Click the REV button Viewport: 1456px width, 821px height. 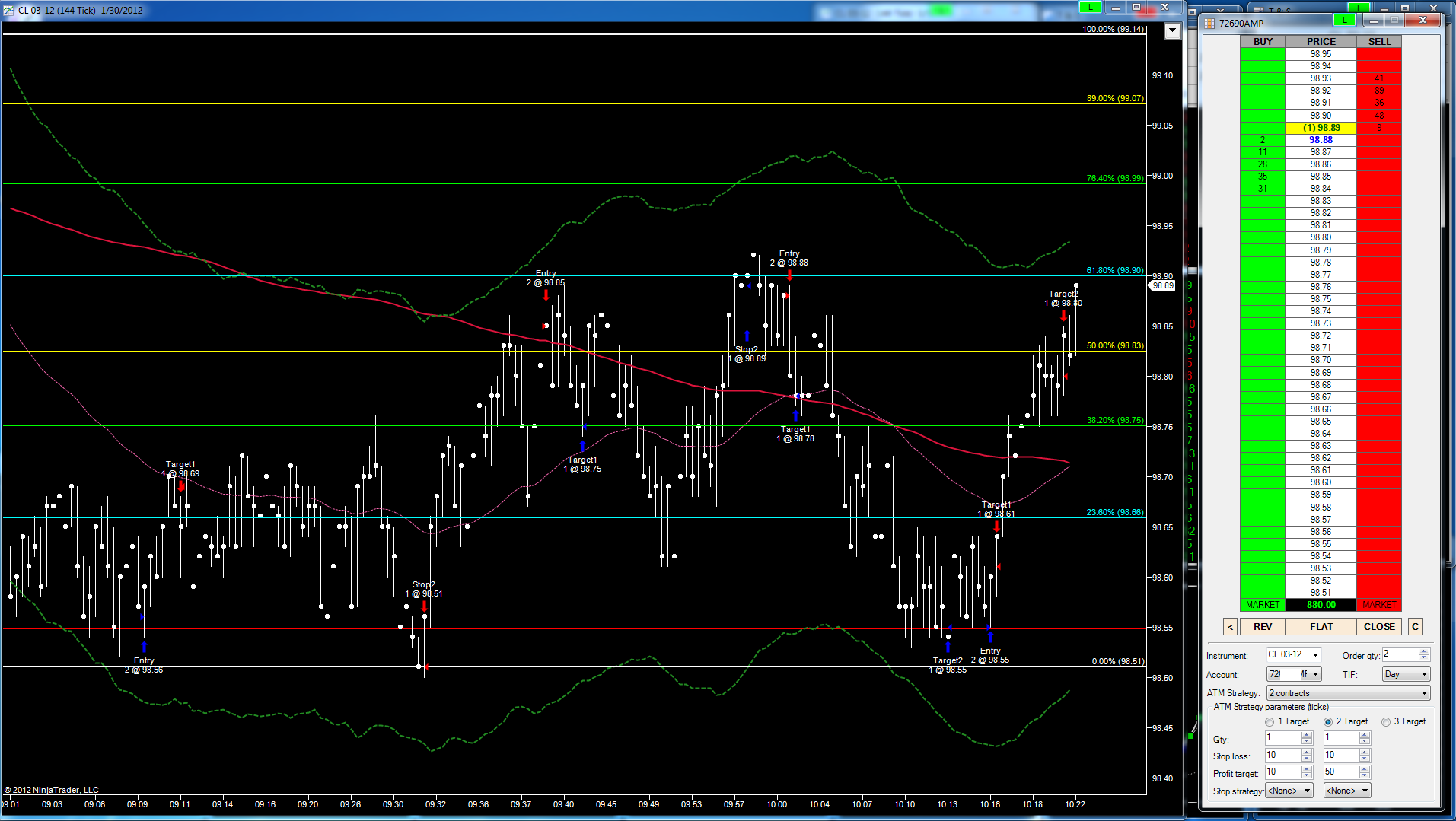pos(1263,627)
